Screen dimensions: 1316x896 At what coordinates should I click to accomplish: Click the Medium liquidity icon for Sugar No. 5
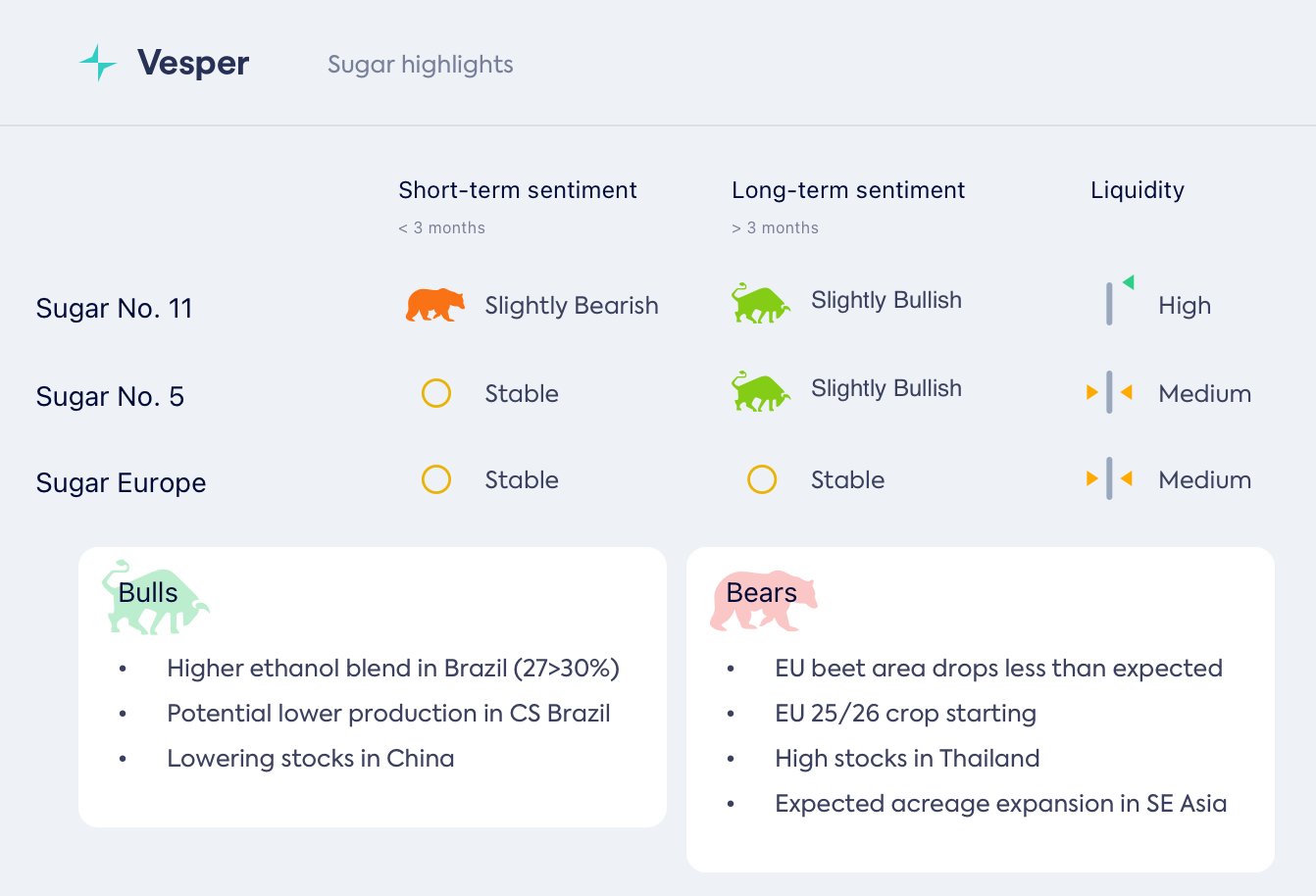point(1109,393)
